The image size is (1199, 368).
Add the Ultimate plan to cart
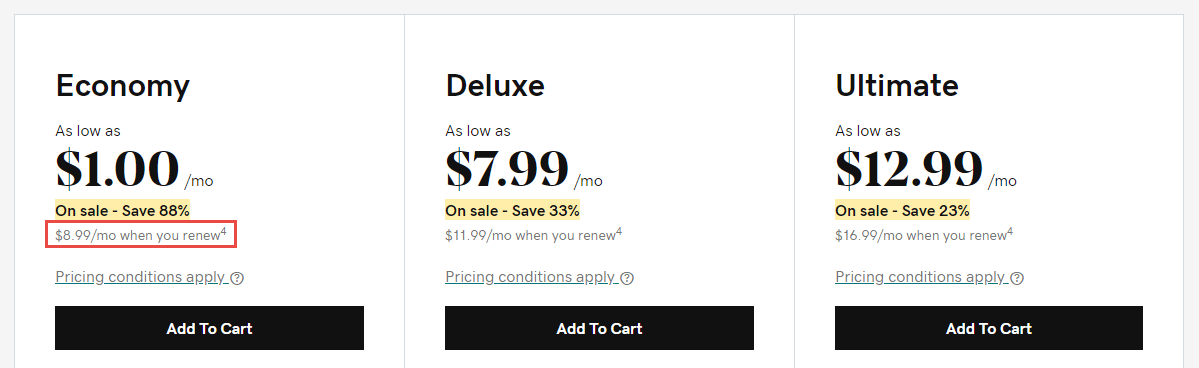coord(989,328)
